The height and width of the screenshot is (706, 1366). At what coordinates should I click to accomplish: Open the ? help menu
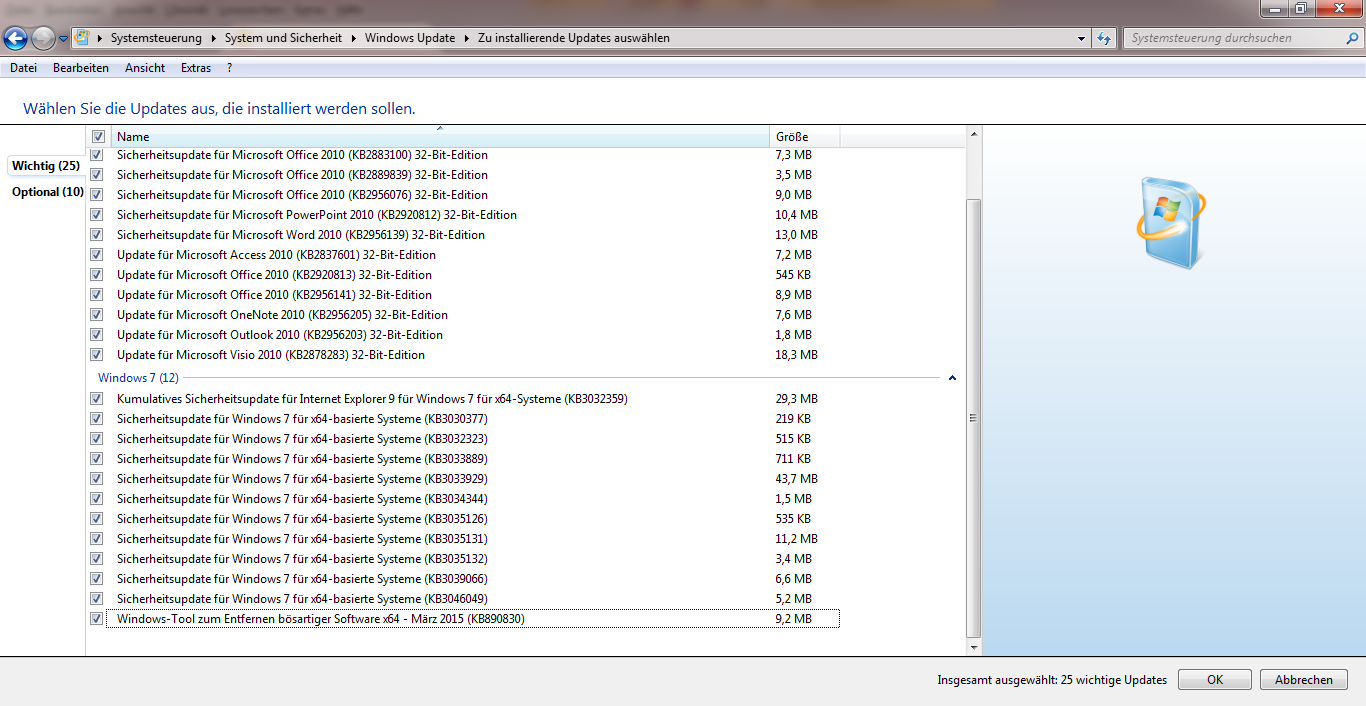(229, 68)
